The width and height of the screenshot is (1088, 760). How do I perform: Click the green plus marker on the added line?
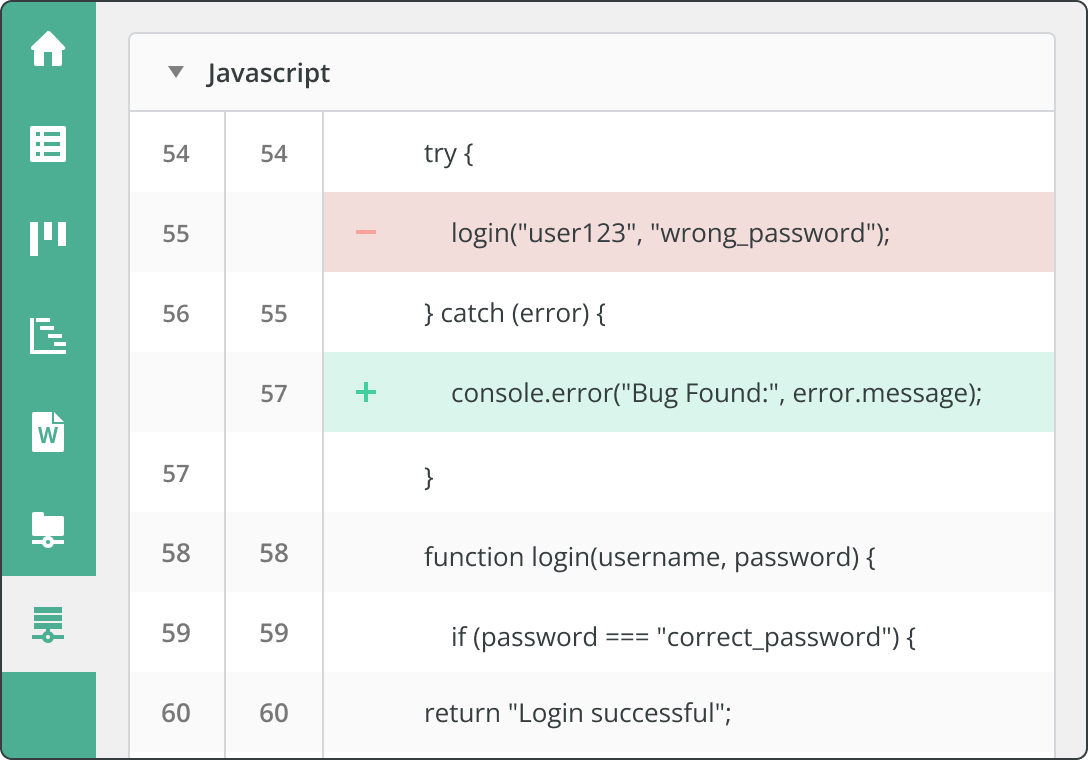366,393
